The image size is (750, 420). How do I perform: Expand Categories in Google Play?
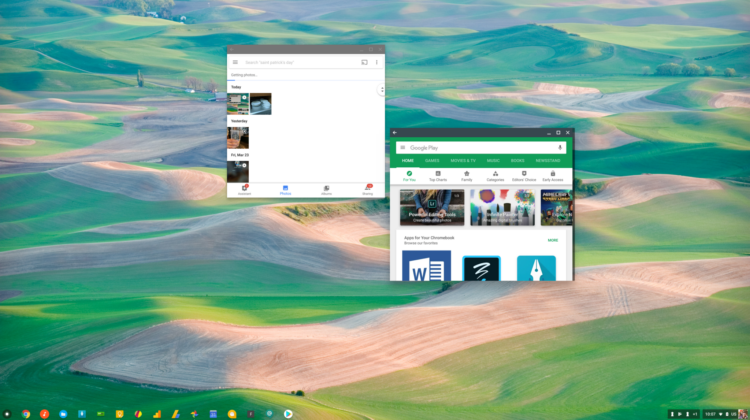point(495,175)
